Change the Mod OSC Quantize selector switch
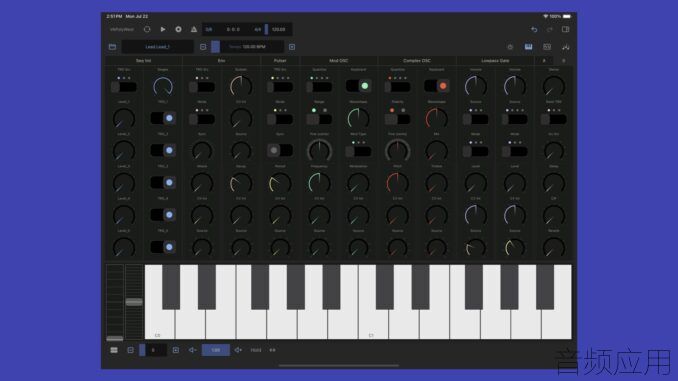The width and height of the screenshot is (678, 381). coord(319,86)
